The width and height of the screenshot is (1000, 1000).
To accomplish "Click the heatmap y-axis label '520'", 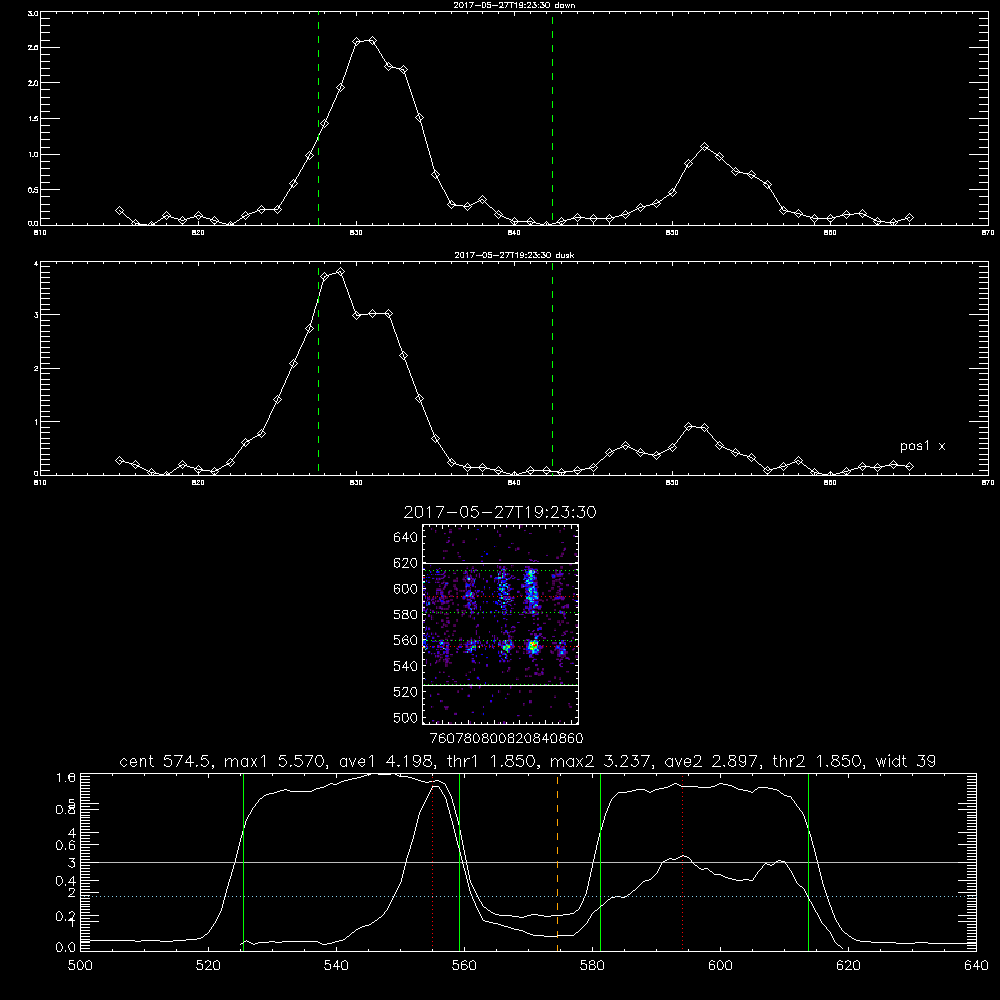I will [406, 692].
